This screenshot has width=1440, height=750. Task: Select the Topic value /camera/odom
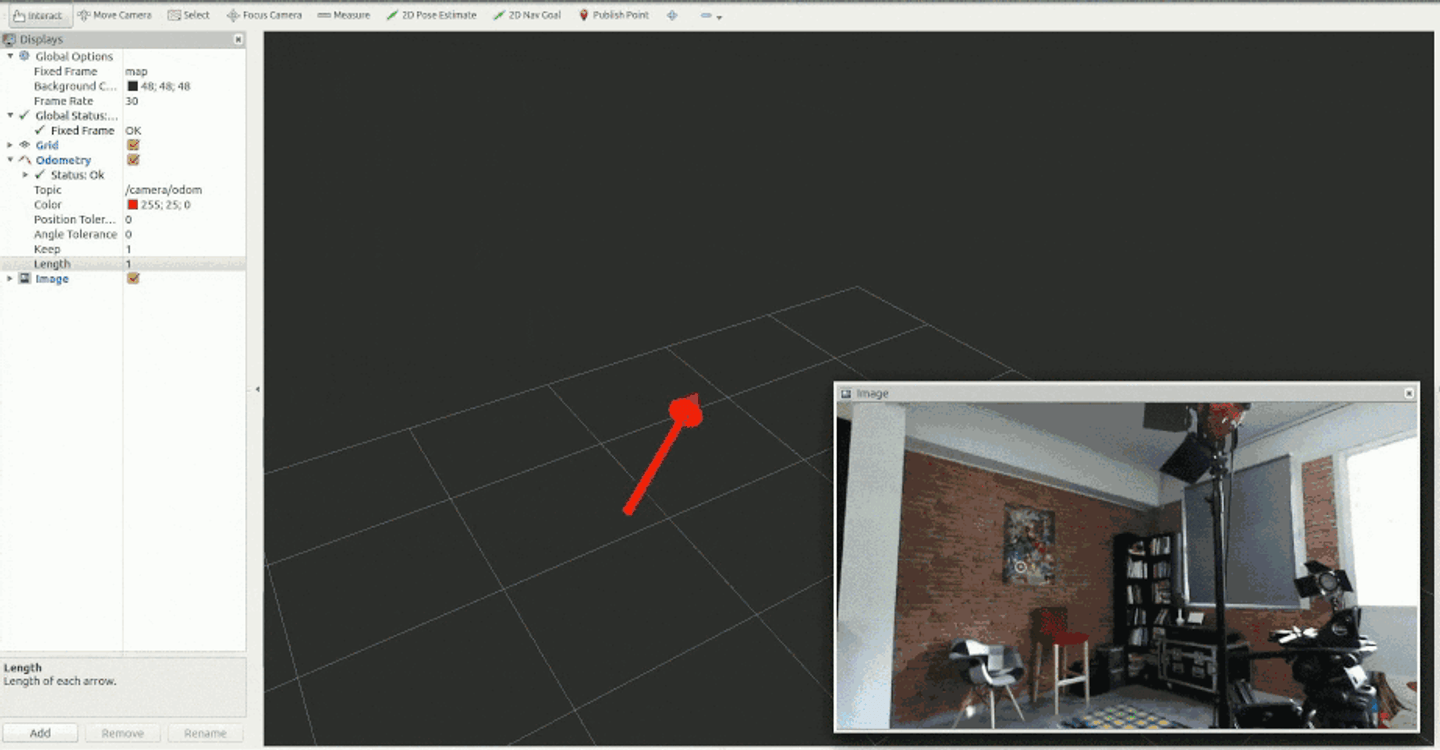tap(166, 189)
